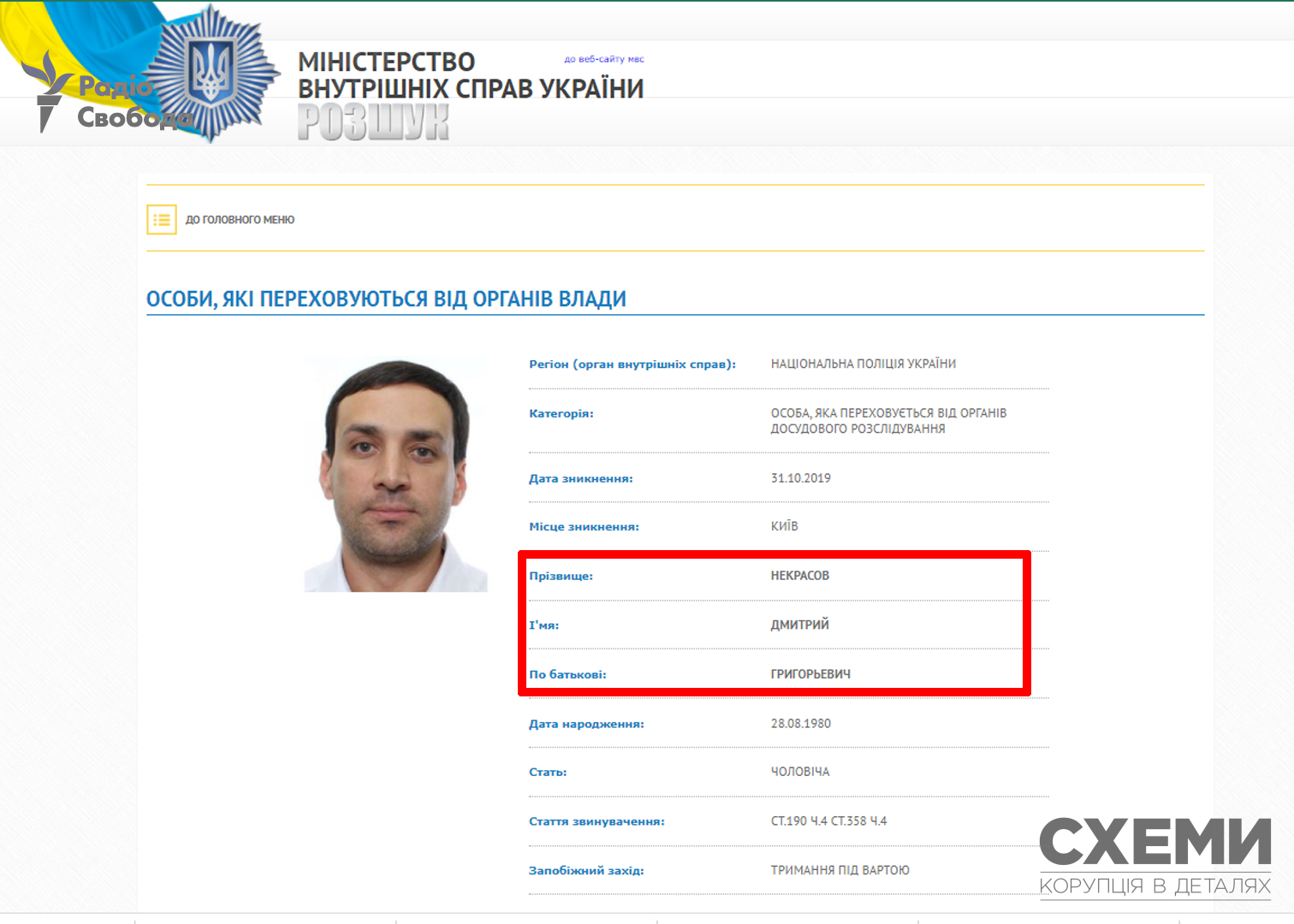Screen dimensions: 1294x924
Task: Click the surname value 'НЕКРАСОВ'
Action: 799,576
